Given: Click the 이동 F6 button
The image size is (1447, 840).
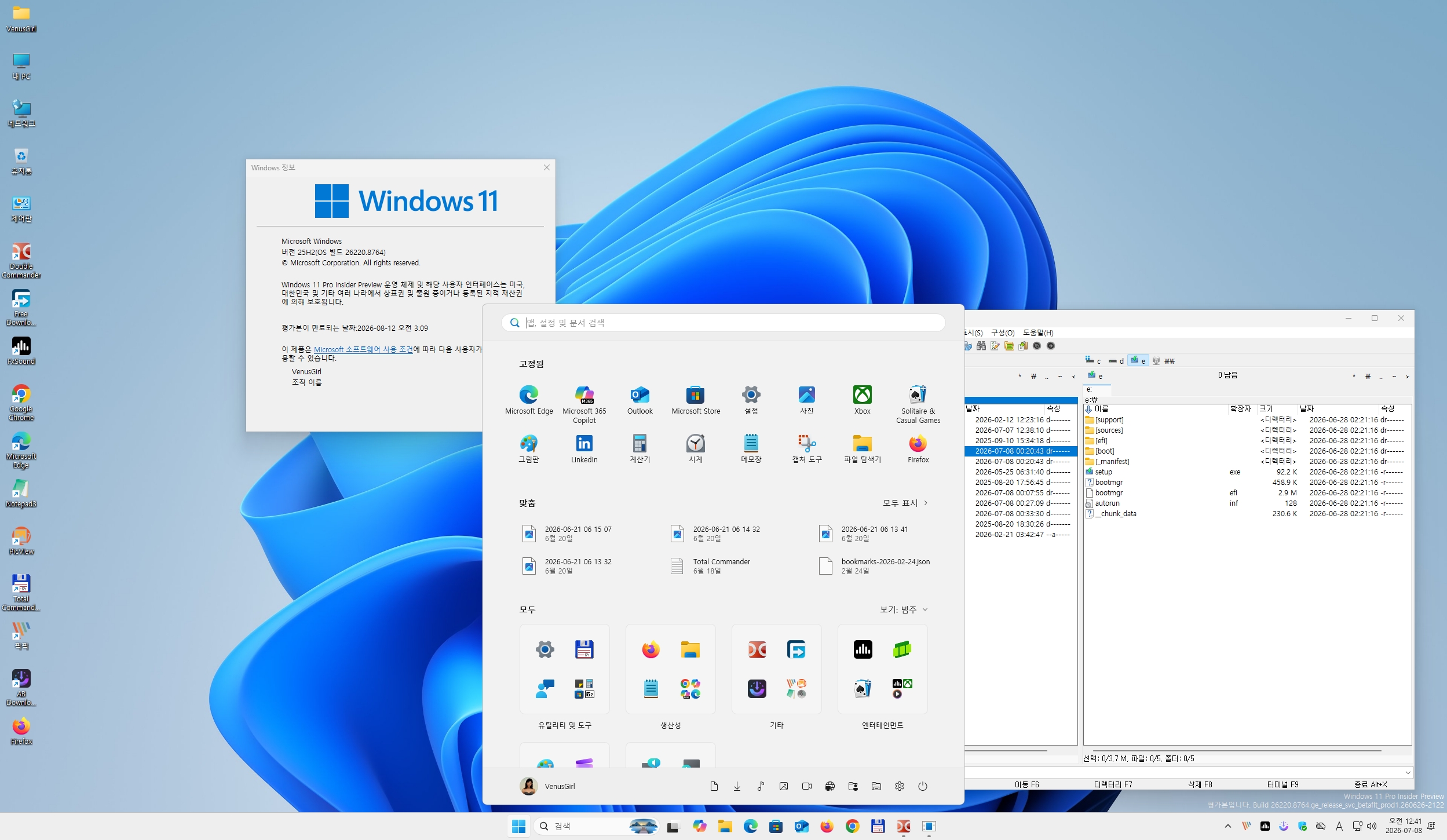Looking at the screenshot, I should pos(1026,784).
